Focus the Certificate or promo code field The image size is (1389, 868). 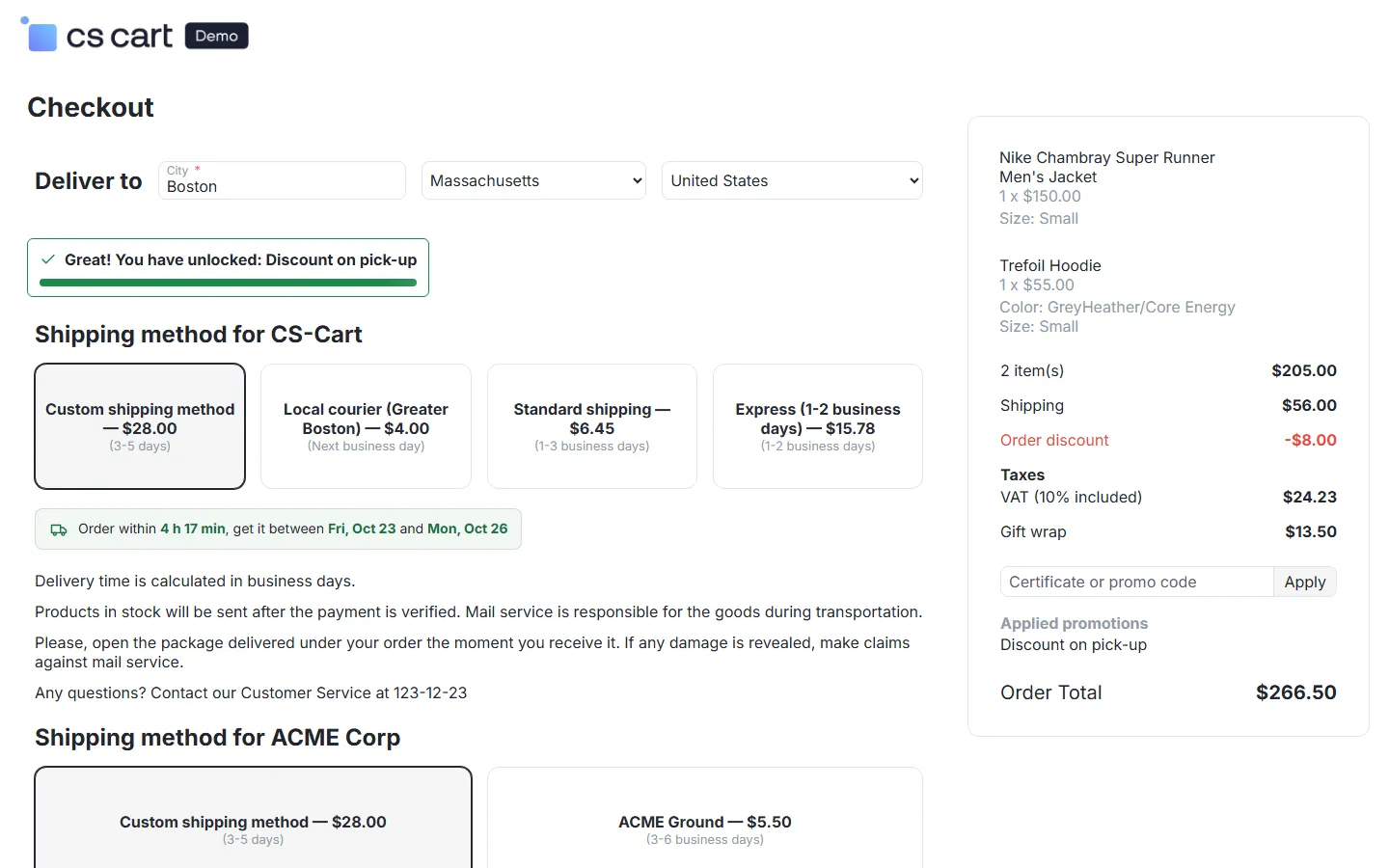pyautogui.click(x=1136, y=582)
